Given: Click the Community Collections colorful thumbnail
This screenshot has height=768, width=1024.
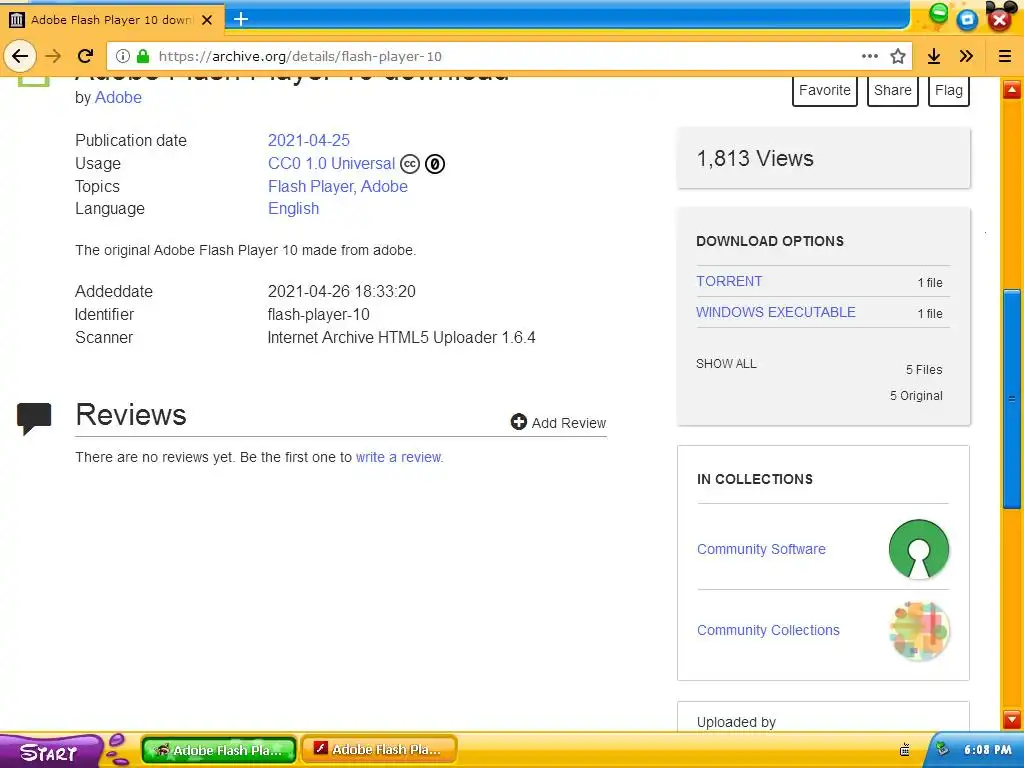Looking at the screenshot, I should 919,631.
